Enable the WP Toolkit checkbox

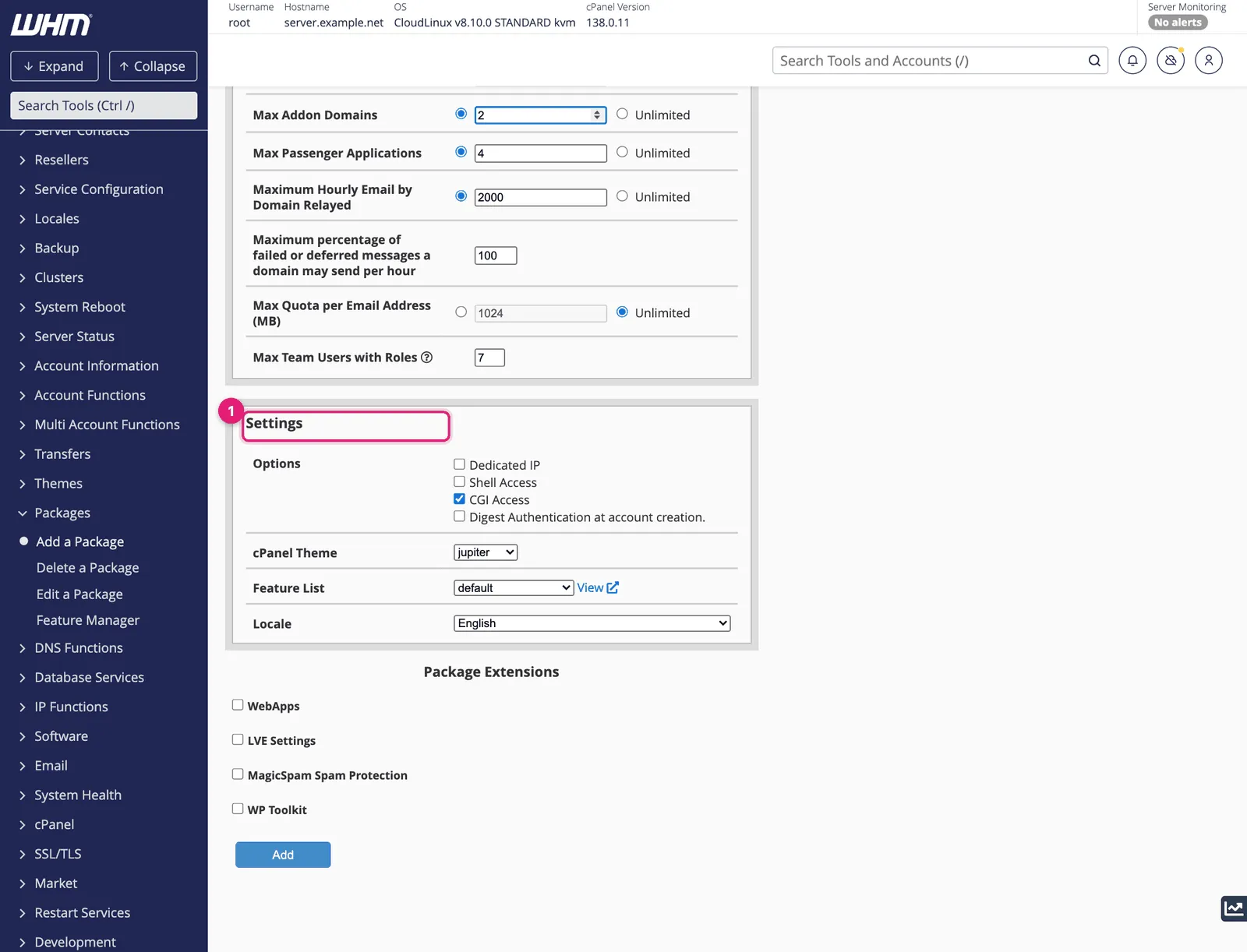tap(238, 809)
